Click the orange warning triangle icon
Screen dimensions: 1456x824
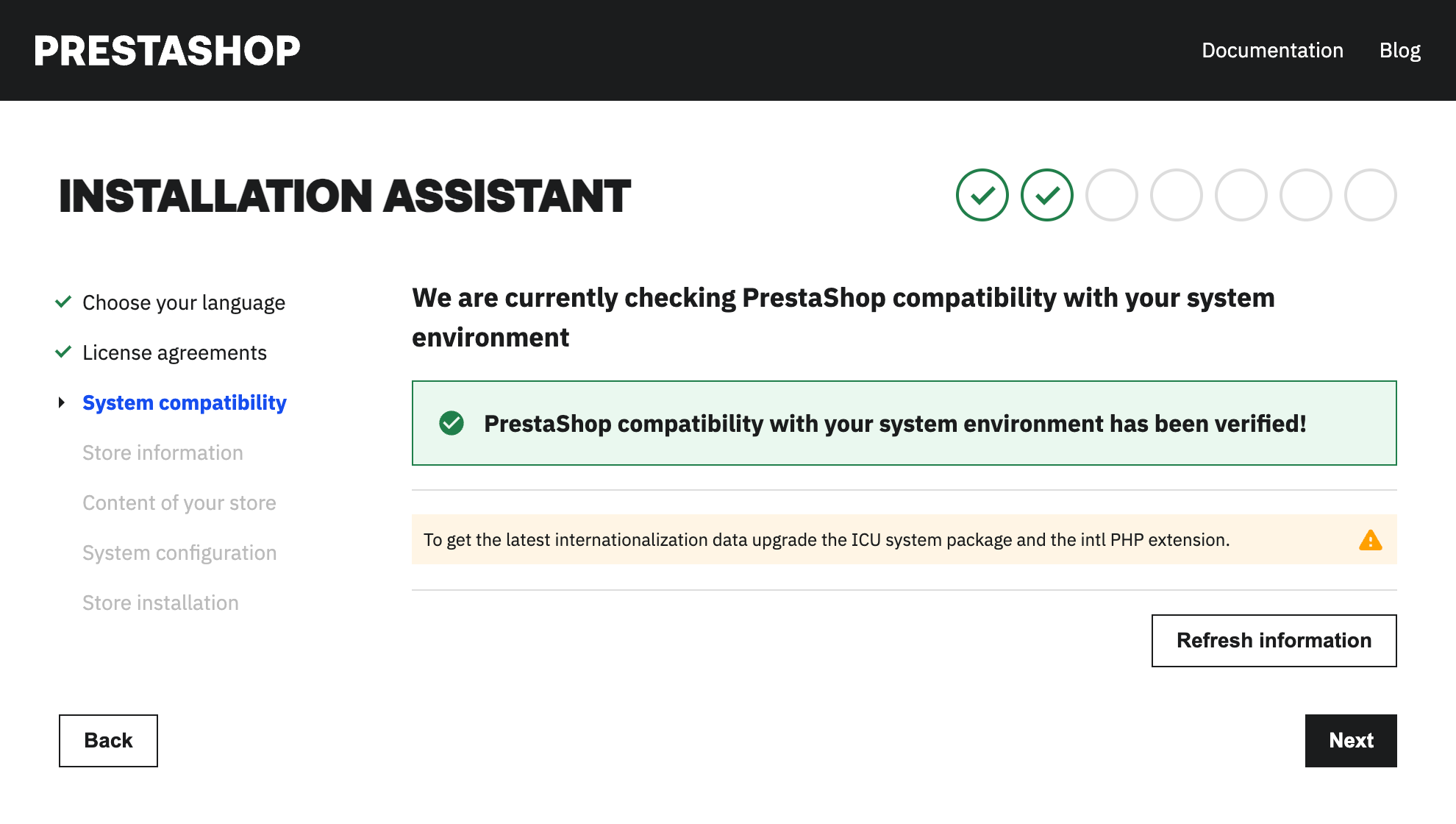[1370, 540]
